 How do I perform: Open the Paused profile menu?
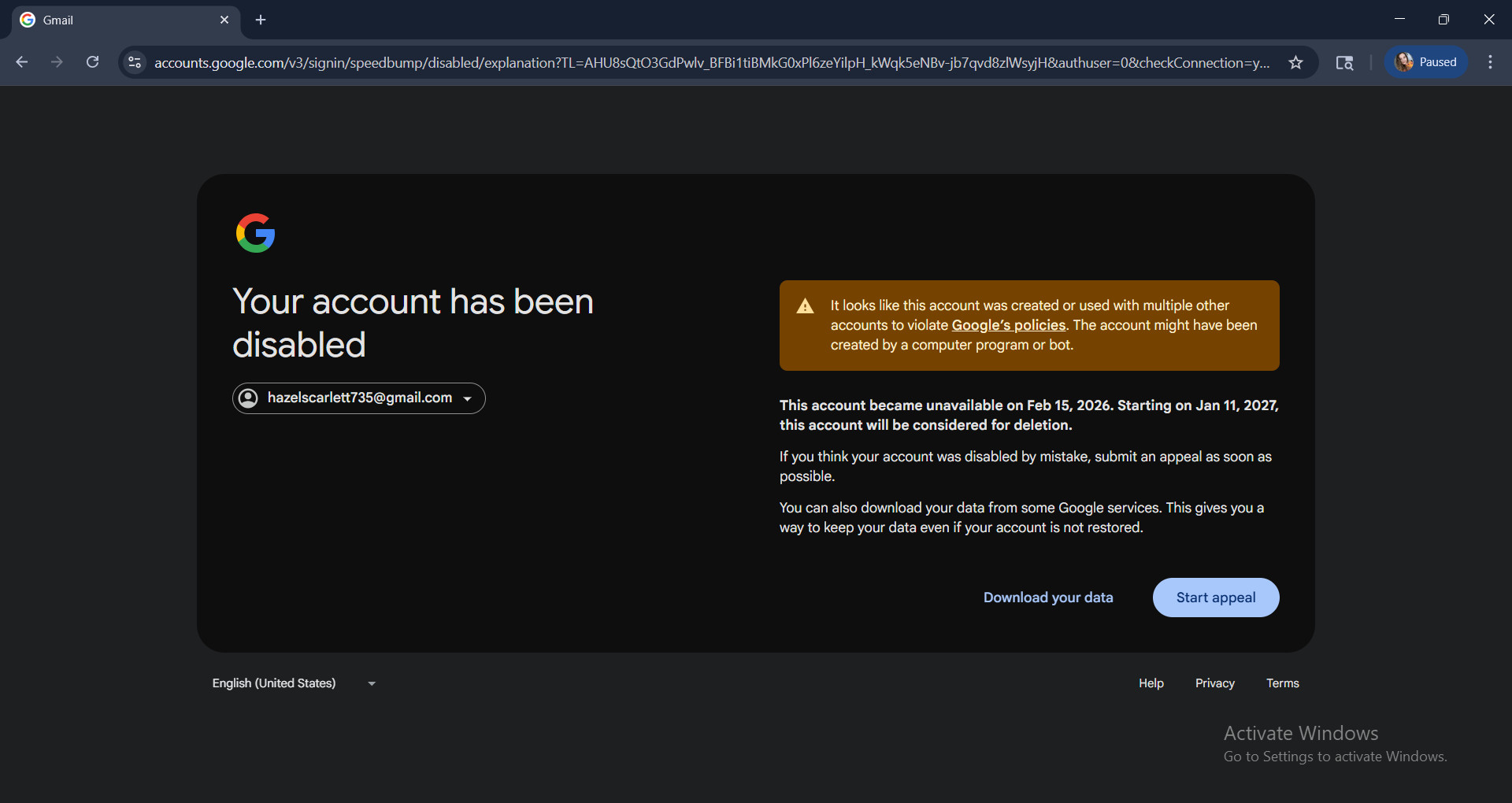point(1425,62)
